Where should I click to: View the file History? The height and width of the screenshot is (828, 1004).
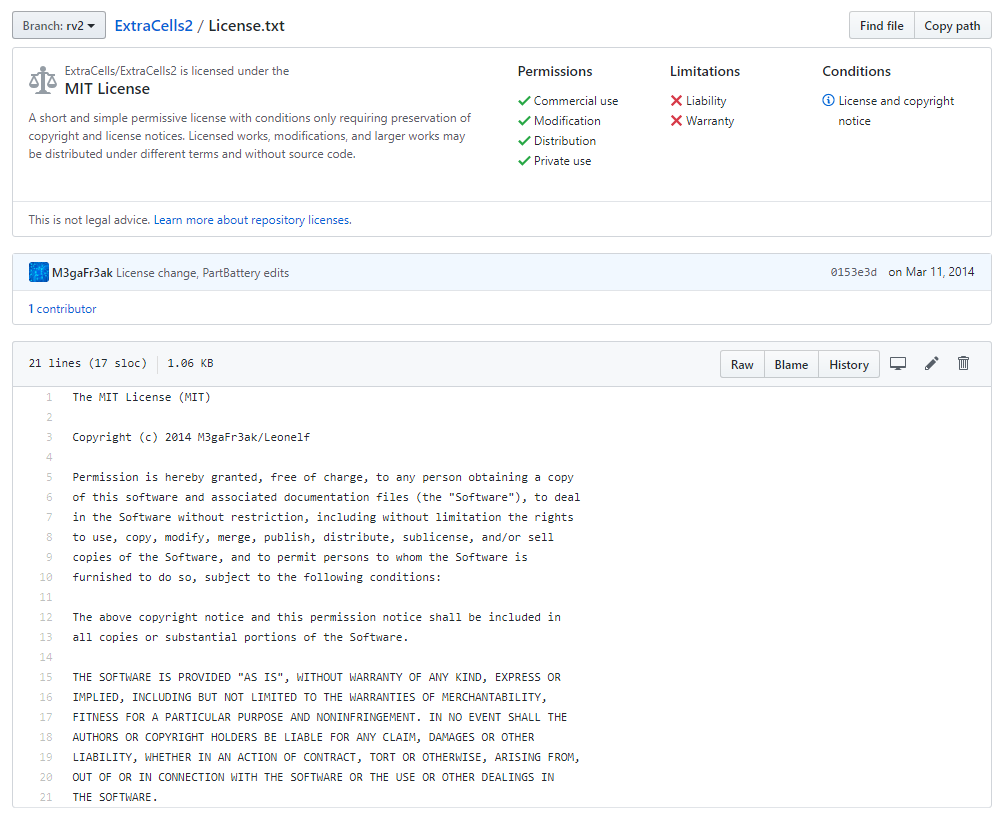pyautogui.click(x=849, y=365)
